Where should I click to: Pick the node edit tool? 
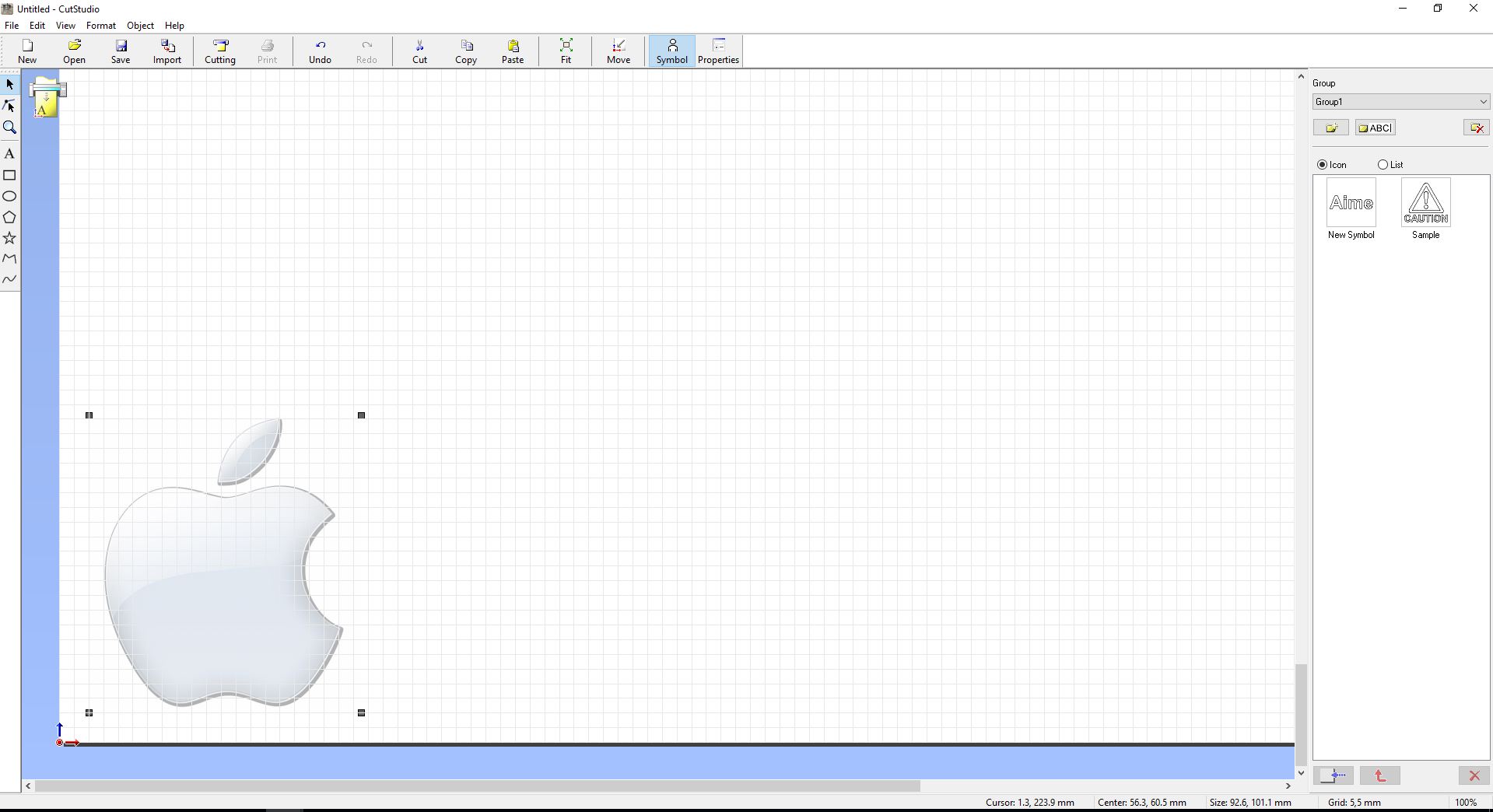tap(10, 106)
